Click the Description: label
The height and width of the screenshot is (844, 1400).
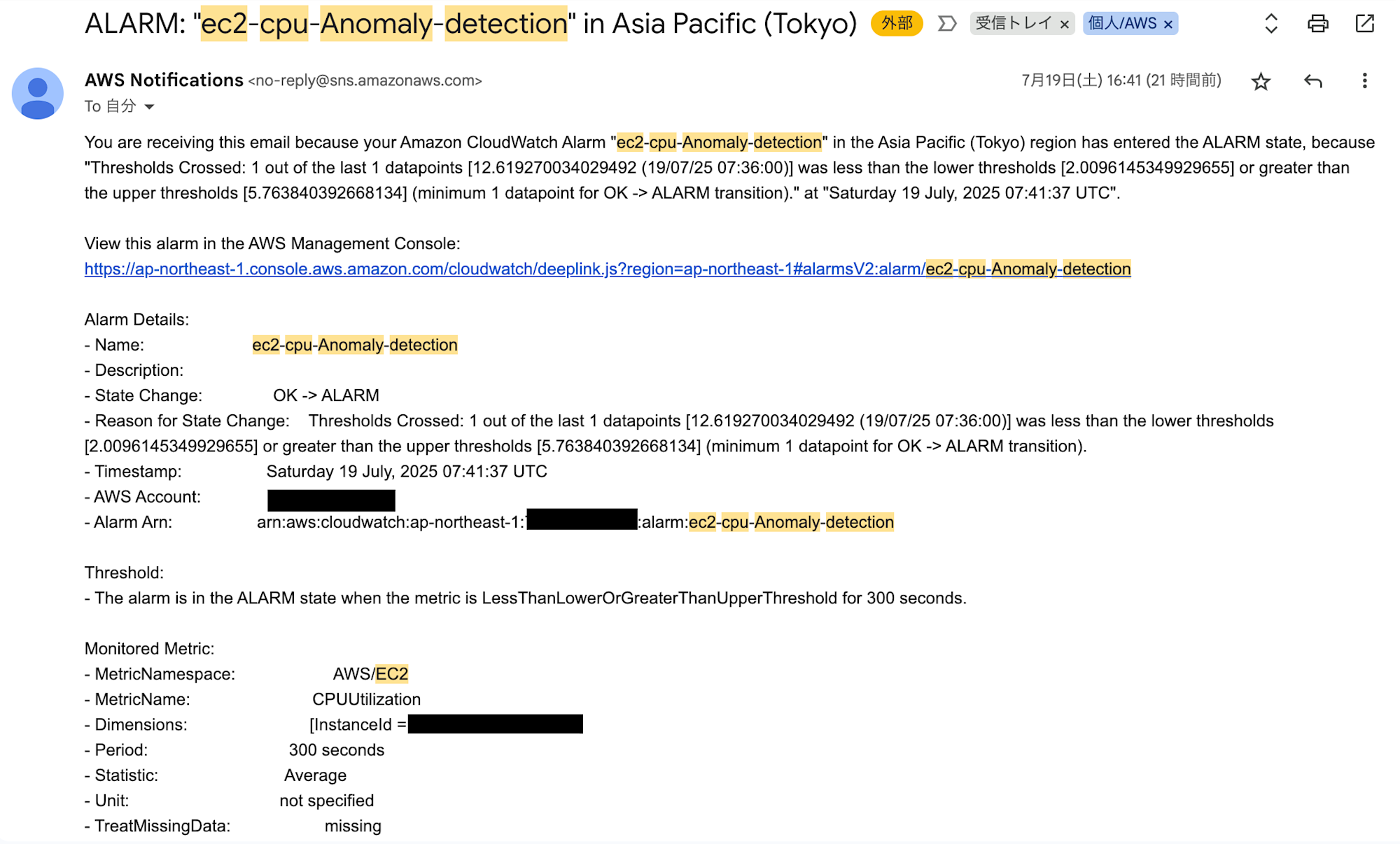point(134,370)
